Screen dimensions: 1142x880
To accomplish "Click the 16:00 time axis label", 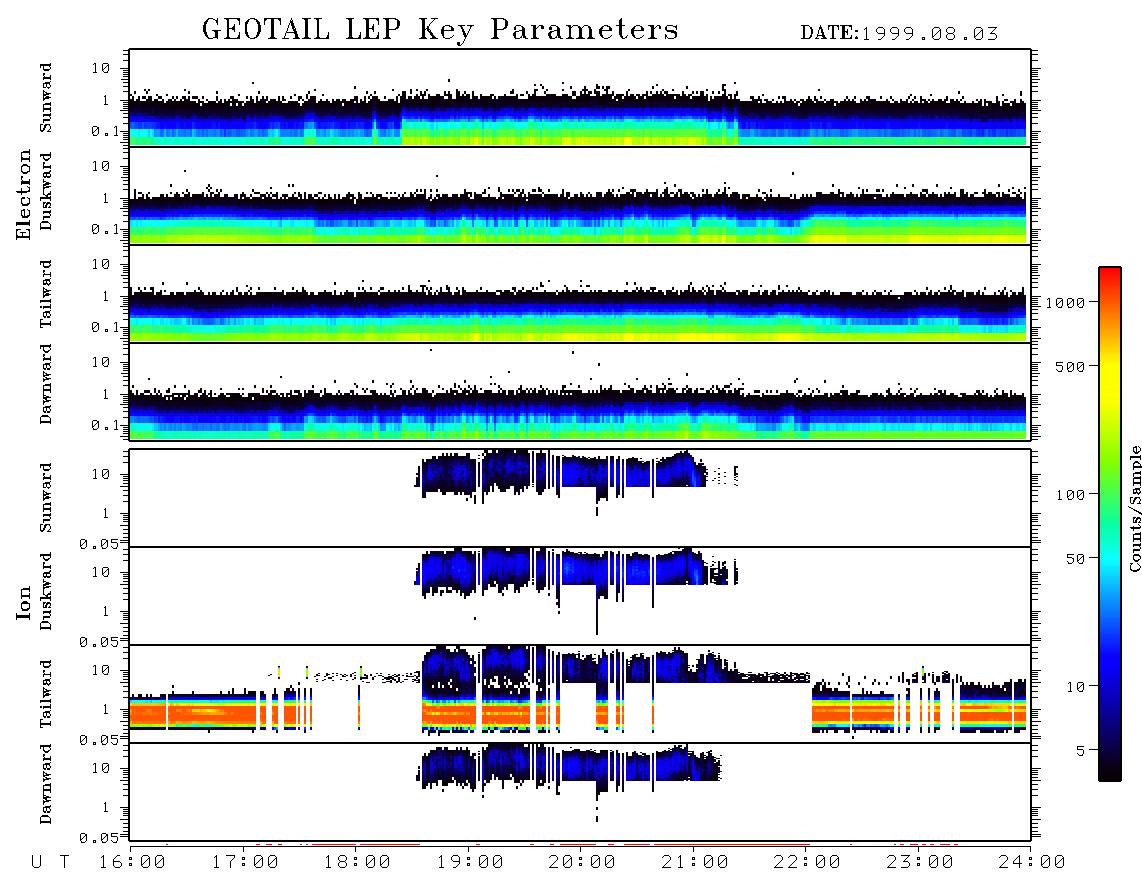I will tap(133, 862).
